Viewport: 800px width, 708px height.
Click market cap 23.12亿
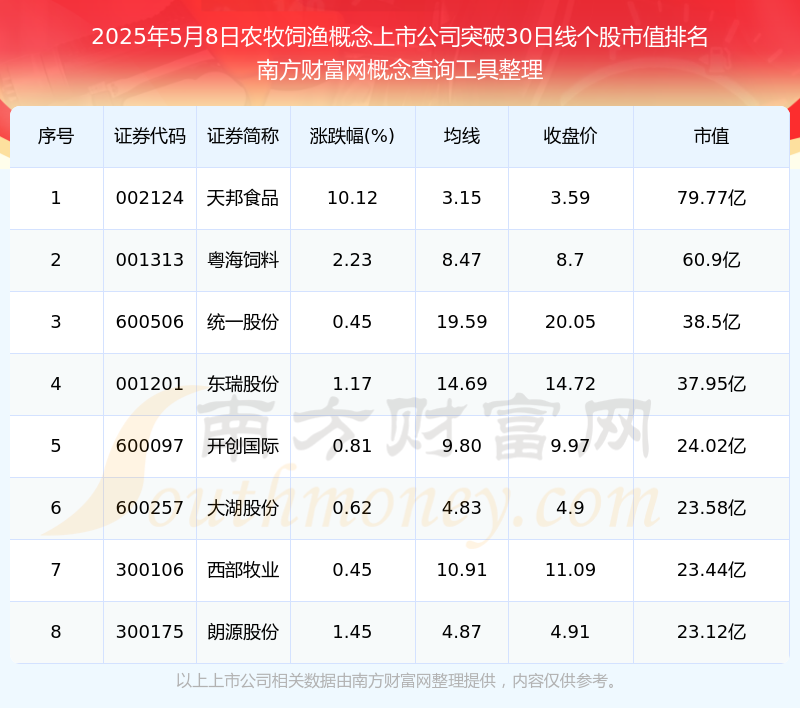[x=711, y=632]
